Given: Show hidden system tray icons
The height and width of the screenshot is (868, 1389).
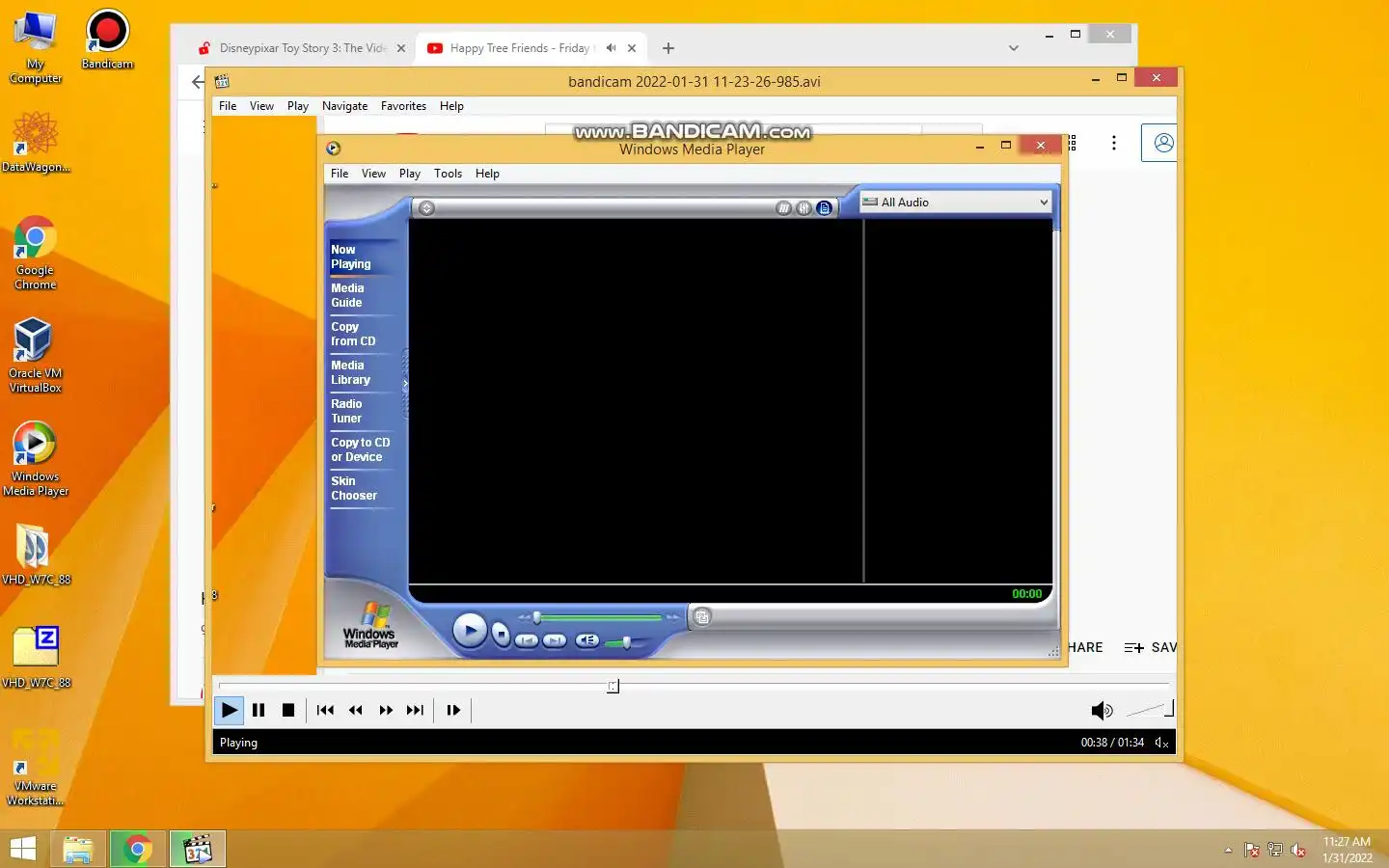Looking at the screenshot, I should [x=1228, y=850].
